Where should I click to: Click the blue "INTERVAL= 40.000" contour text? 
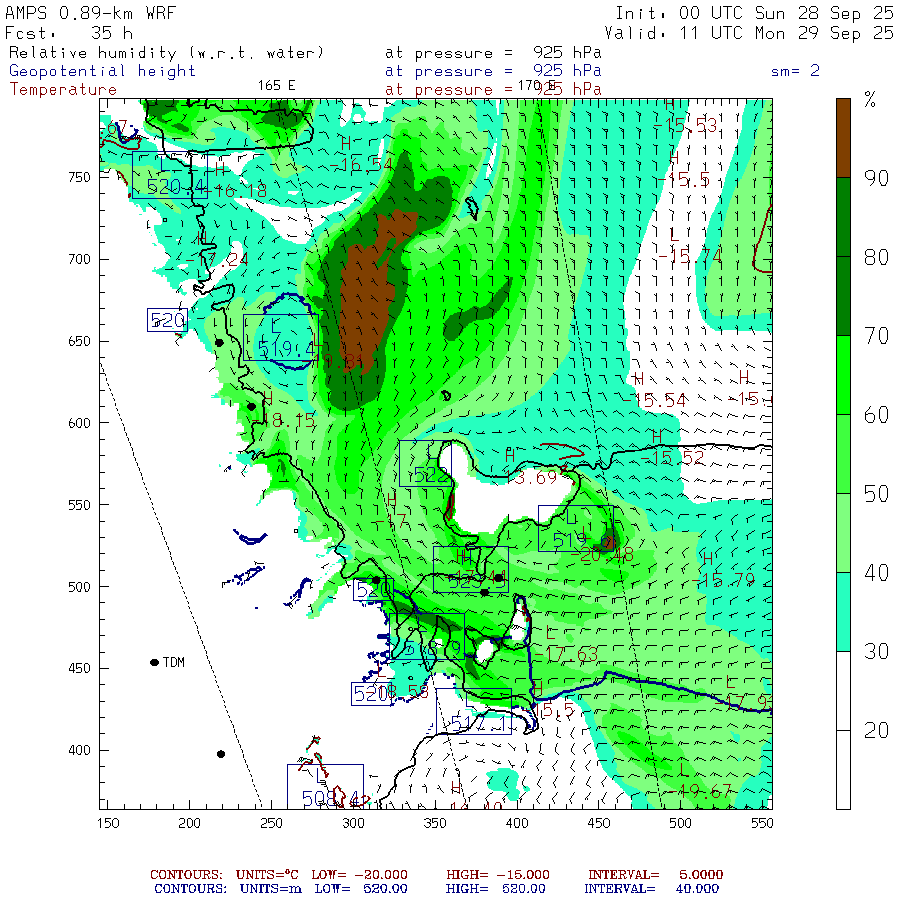click(x=651, y=889)
